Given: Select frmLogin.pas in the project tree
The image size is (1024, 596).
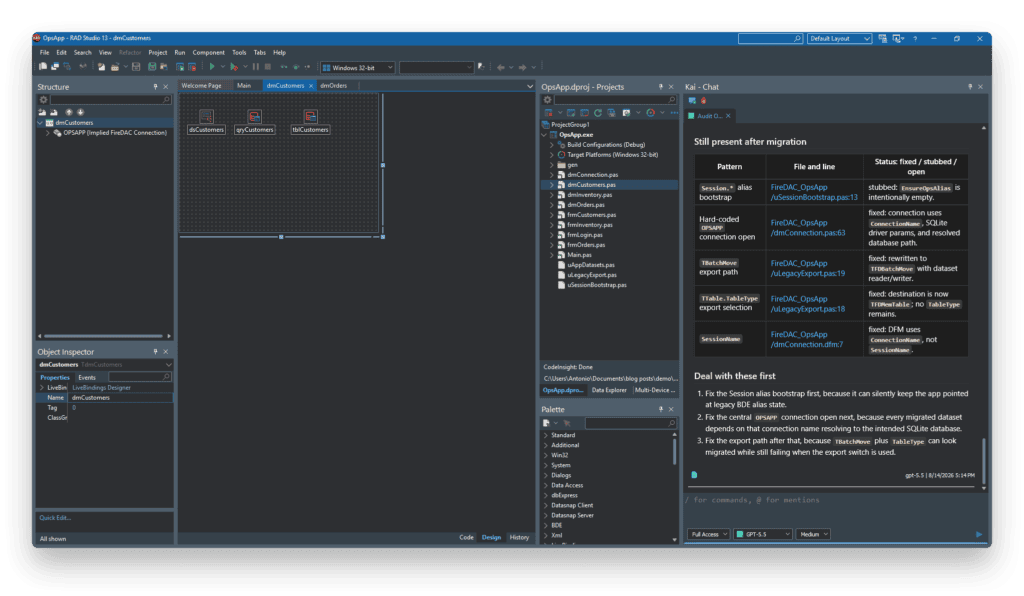Looking at the screenshot, I should 584,235.
